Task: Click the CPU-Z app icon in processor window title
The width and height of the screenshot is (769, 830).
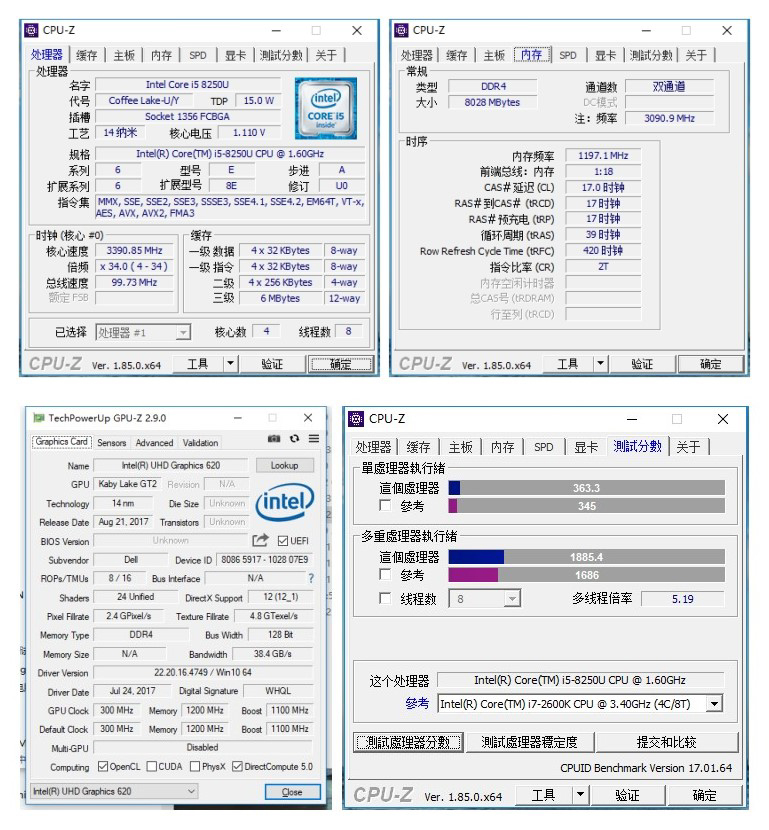Action: [32, 30]
